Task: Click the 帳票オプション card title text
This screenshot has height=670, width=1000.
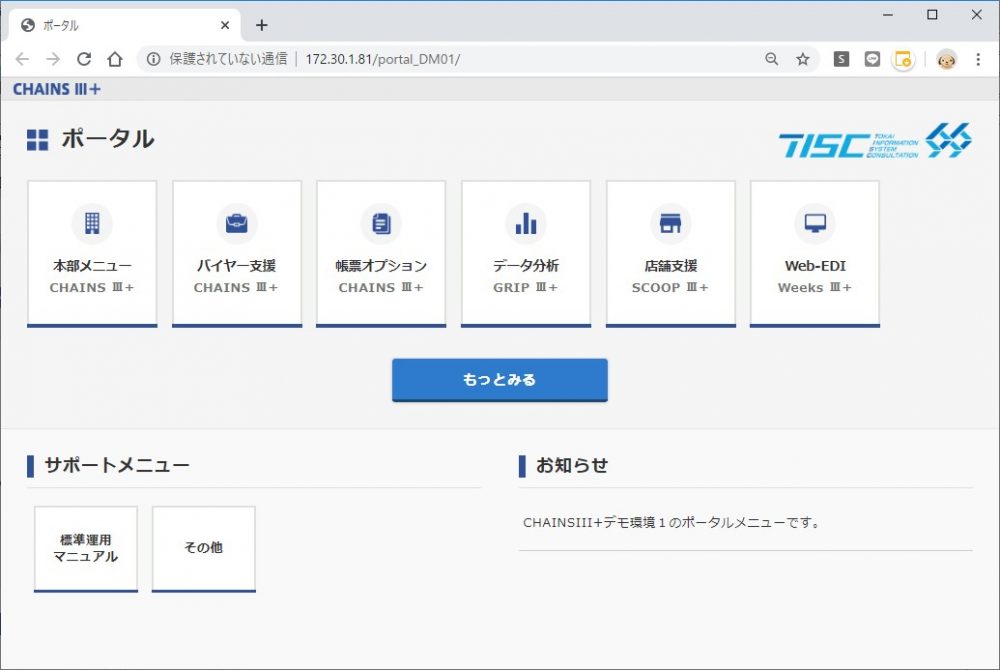Action: pos(381,265)
